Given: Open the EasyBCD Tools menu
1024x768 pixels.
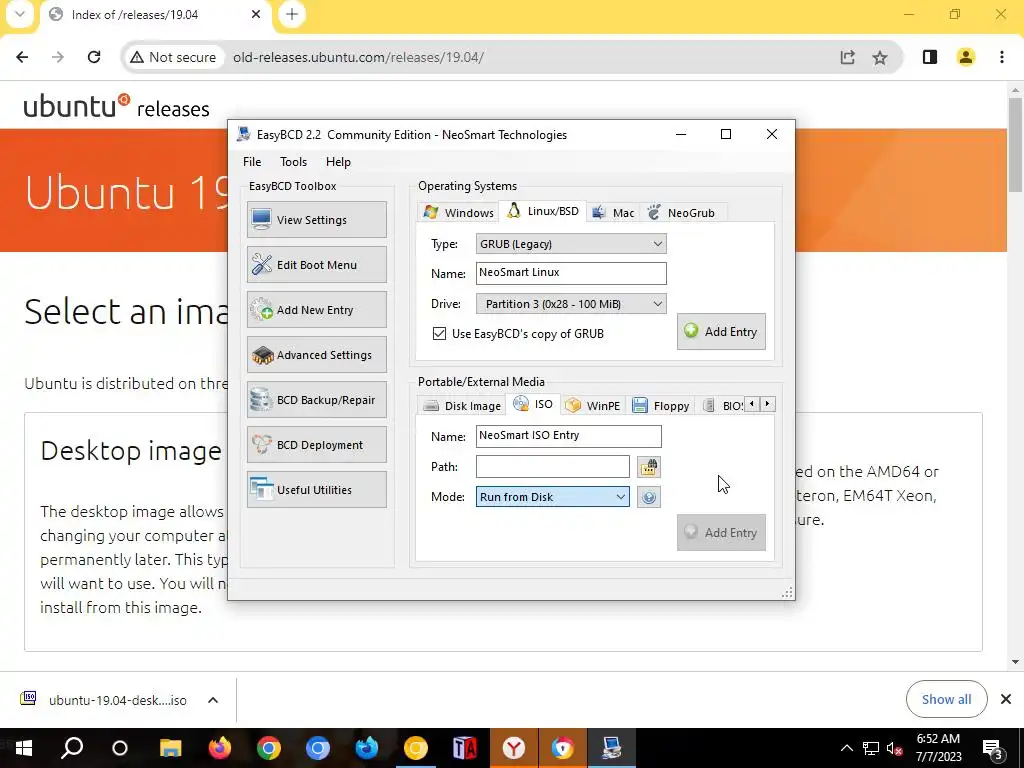Looking at the screenshot, I should (x=293, y=161).
